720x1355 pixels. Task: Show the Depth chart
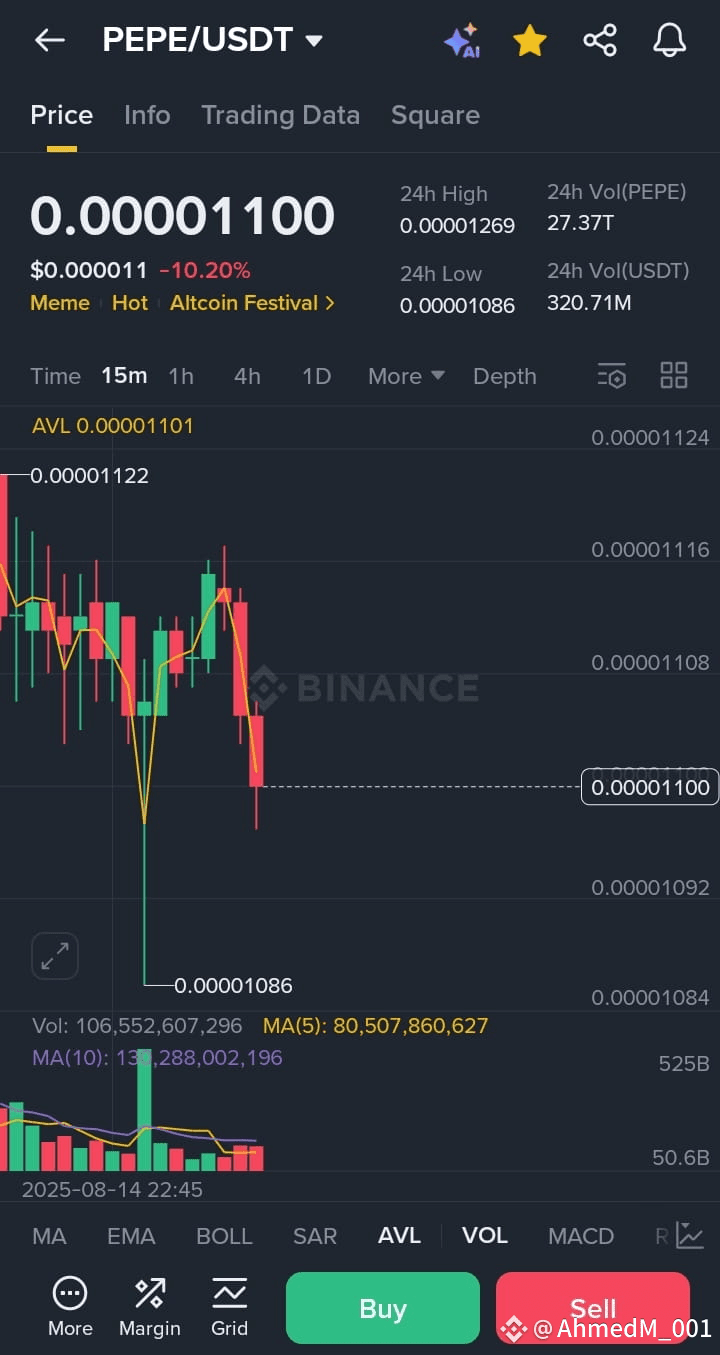pyautogui.click(x=505, y=376)
